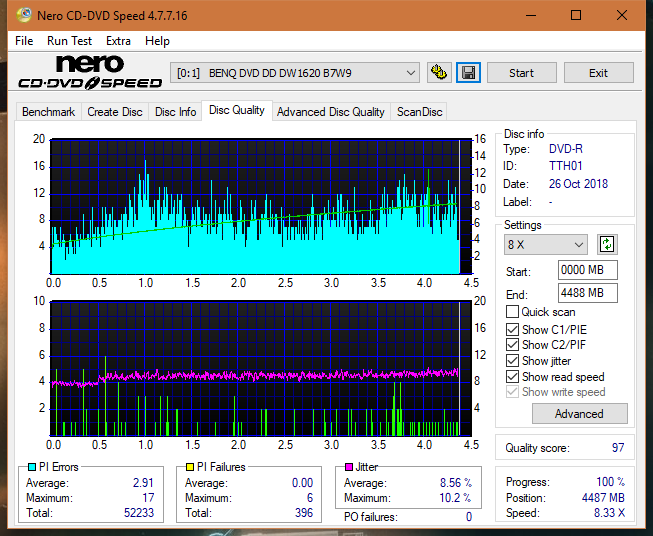Click the drive options icon next to drive selector
This screenshot has width=653, height=536.
pyautogui.click(x=439, y=73)
